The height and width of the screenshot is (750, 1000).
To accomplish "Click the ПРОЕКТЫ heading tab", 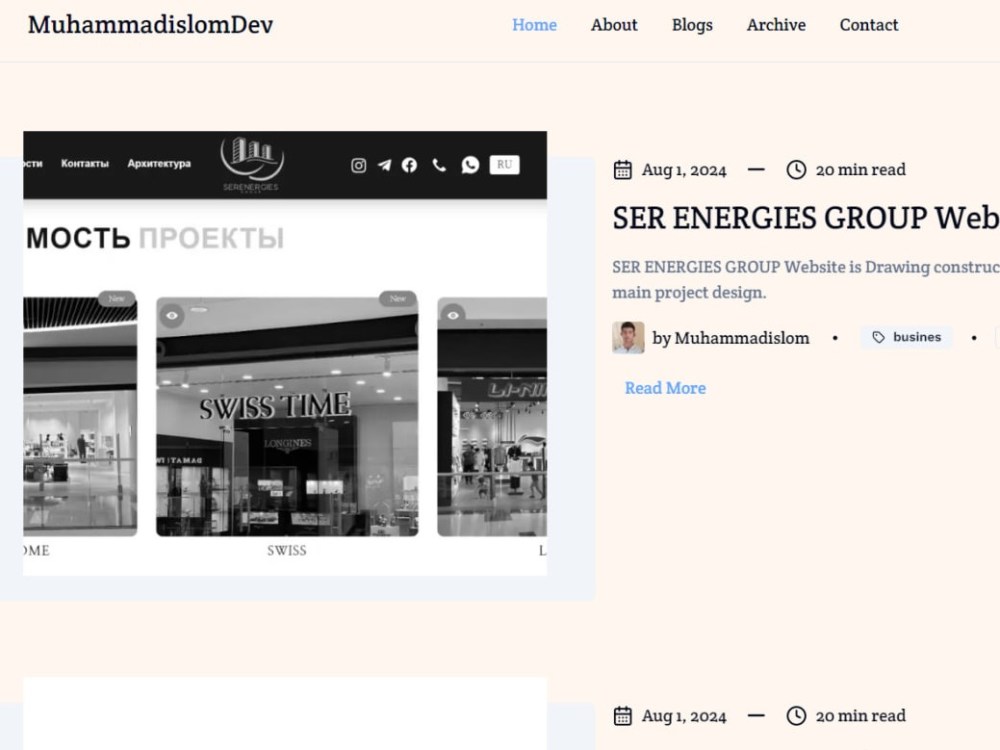I will tap(211, 238).
